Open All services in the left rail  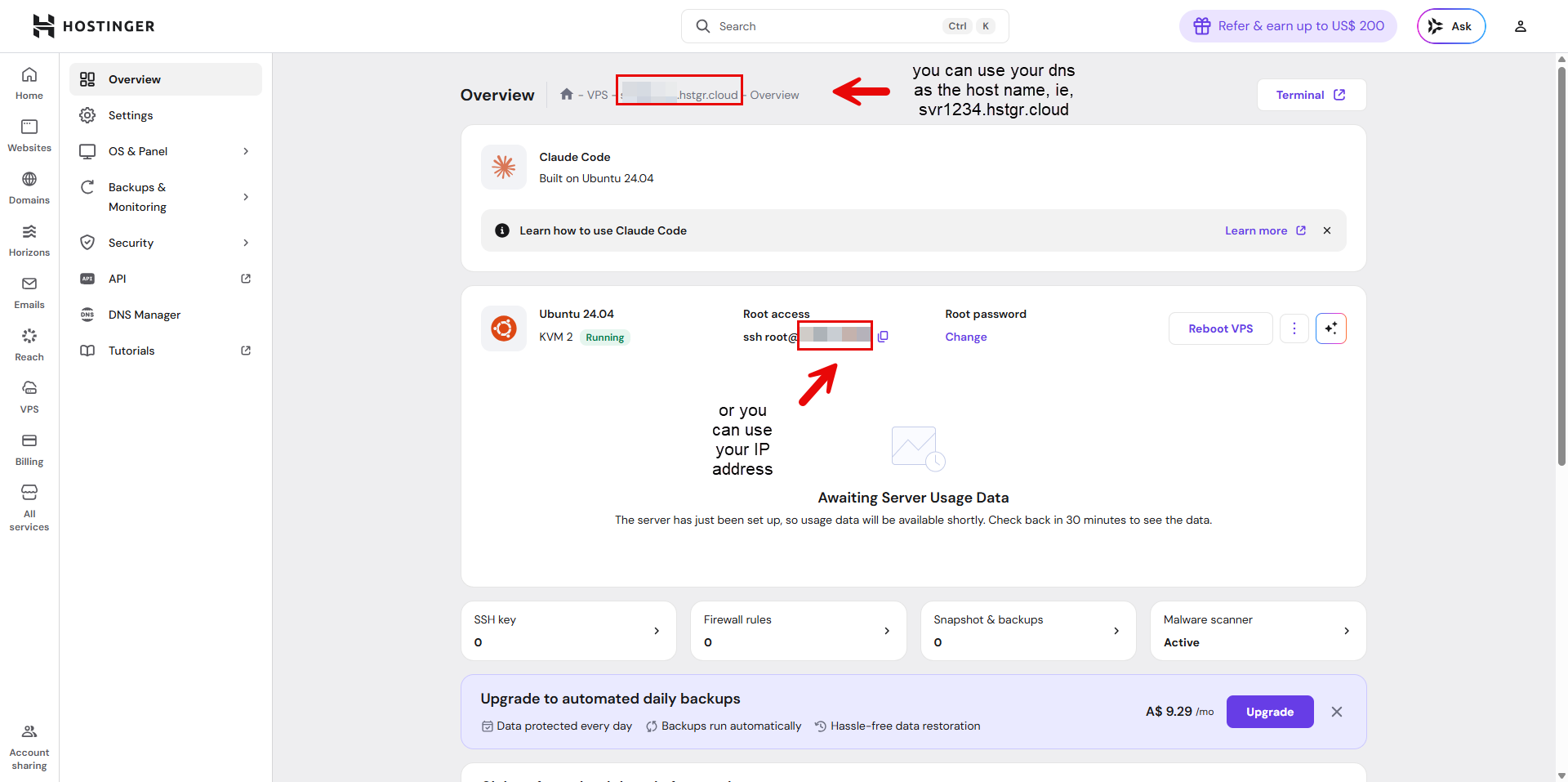tap(29, 507)
